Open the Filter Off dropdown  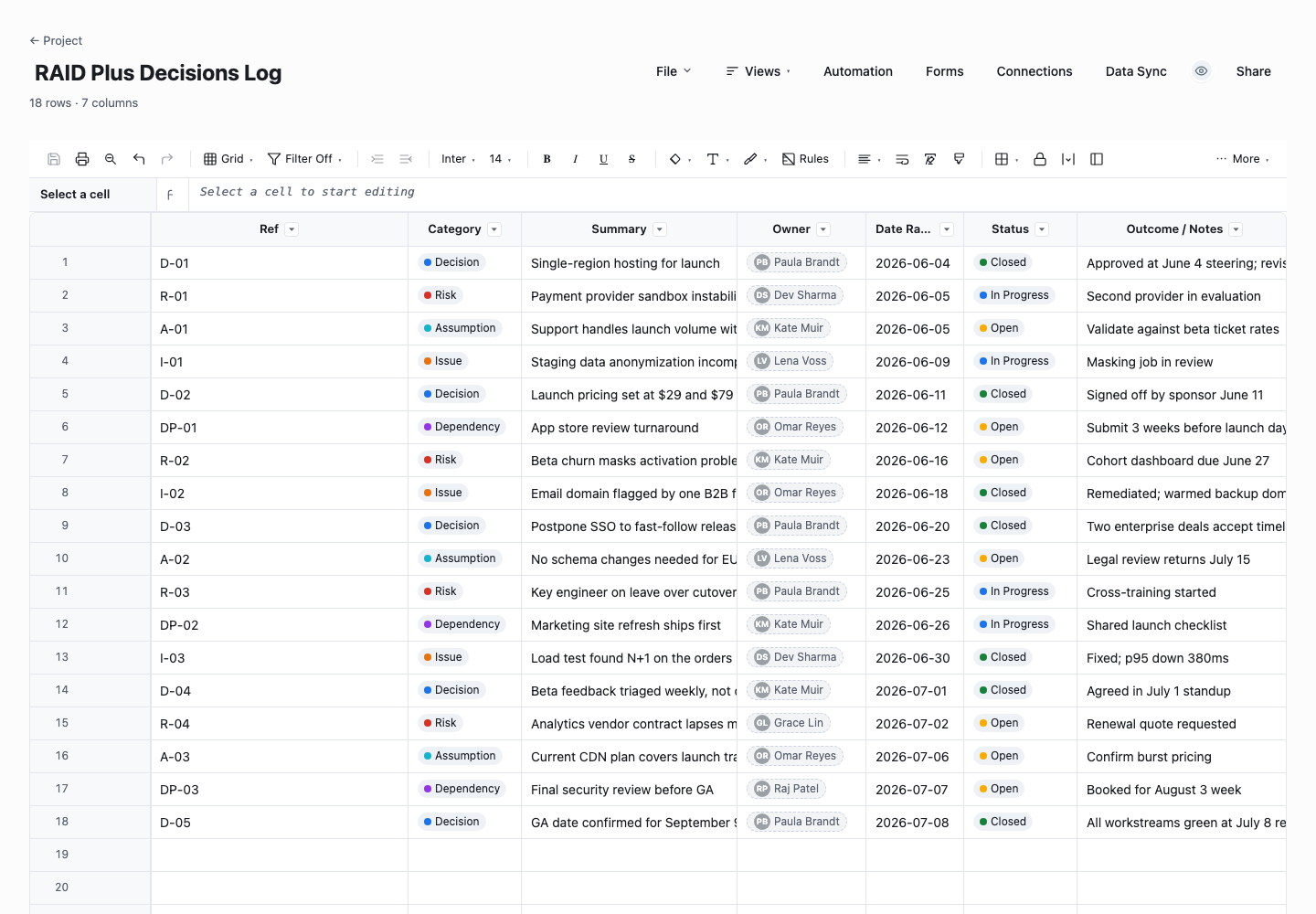pyautogui.click(x=305, y=159)
